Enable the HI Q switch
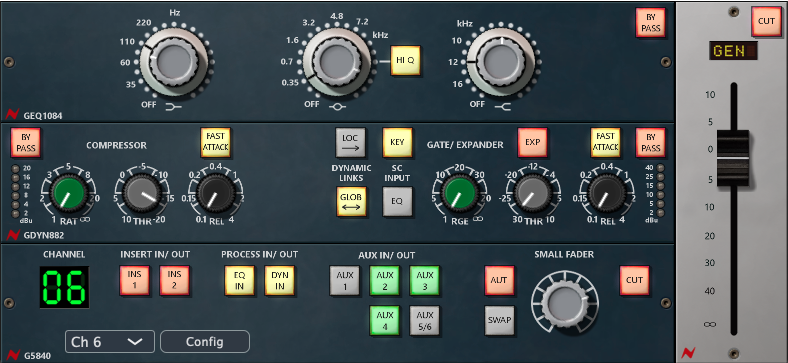The height and width of the screenshot is (363, 788). pyautogui.click(x=406, y=60)
